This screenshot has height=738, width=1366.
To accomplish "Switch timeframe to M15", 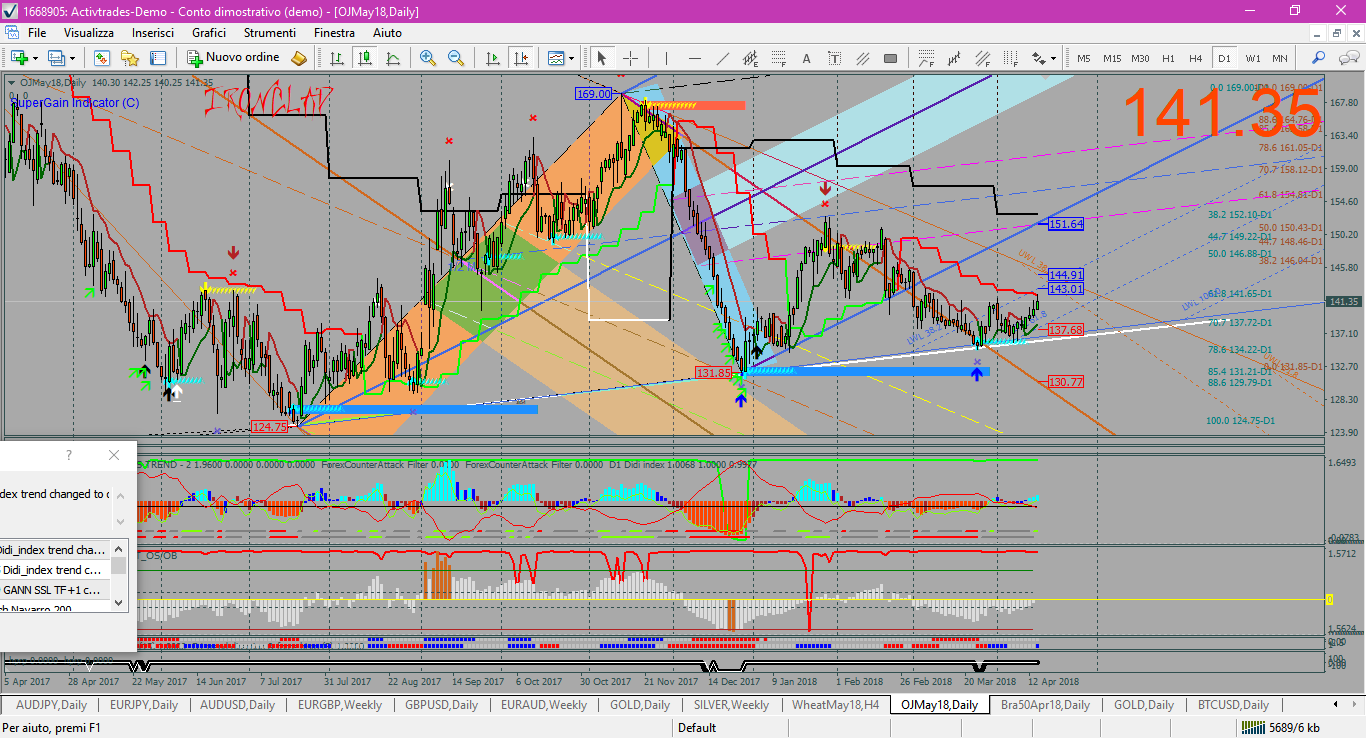I will [x=1112, y=58].
